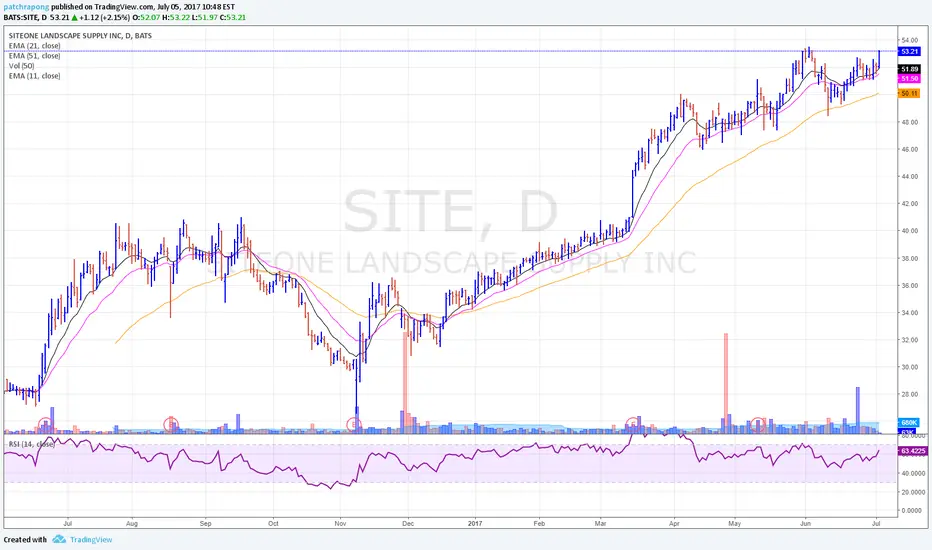Click the +1.12 (+2.15%) change value
The height and width of the screenshot is (550, 932).
105,17
